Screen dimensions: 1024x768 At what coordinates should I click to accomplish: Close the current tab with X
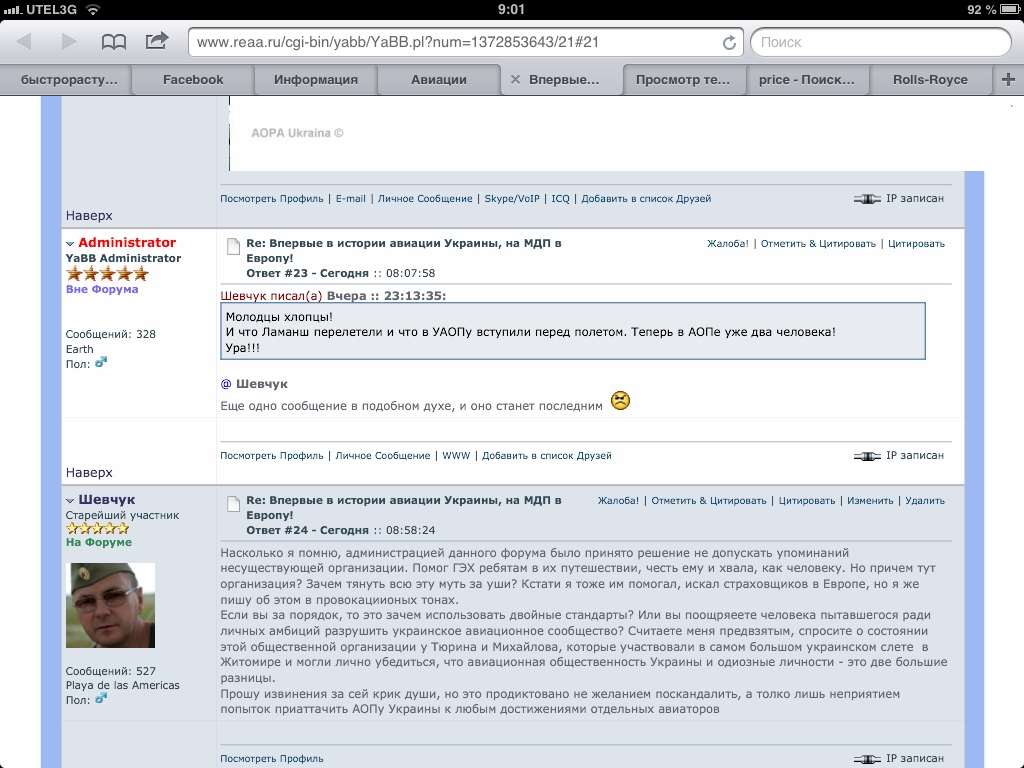point(515,80)
